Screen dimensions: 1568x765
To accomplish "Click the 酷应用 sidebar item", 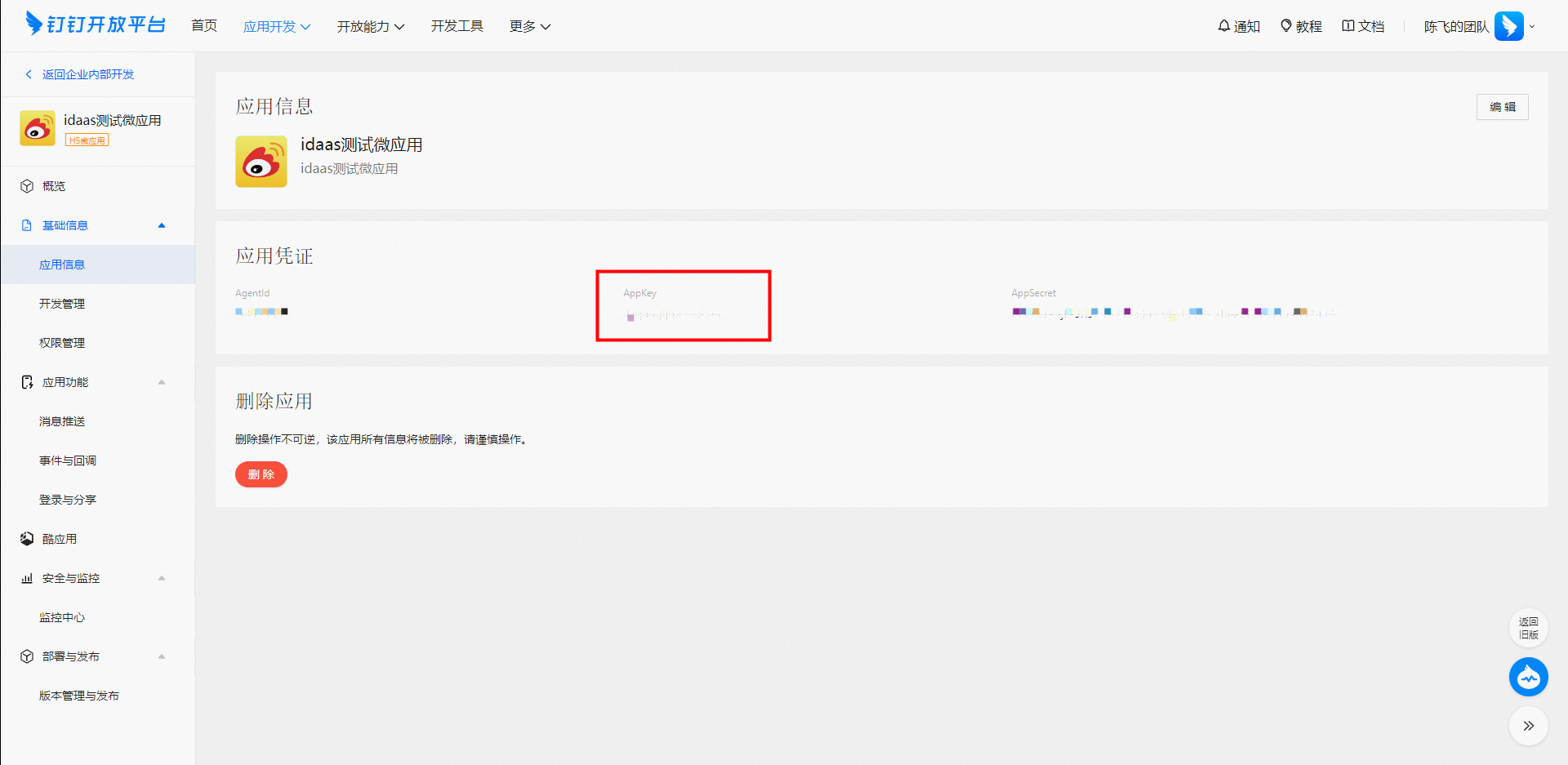I will [x=60, y=539].
